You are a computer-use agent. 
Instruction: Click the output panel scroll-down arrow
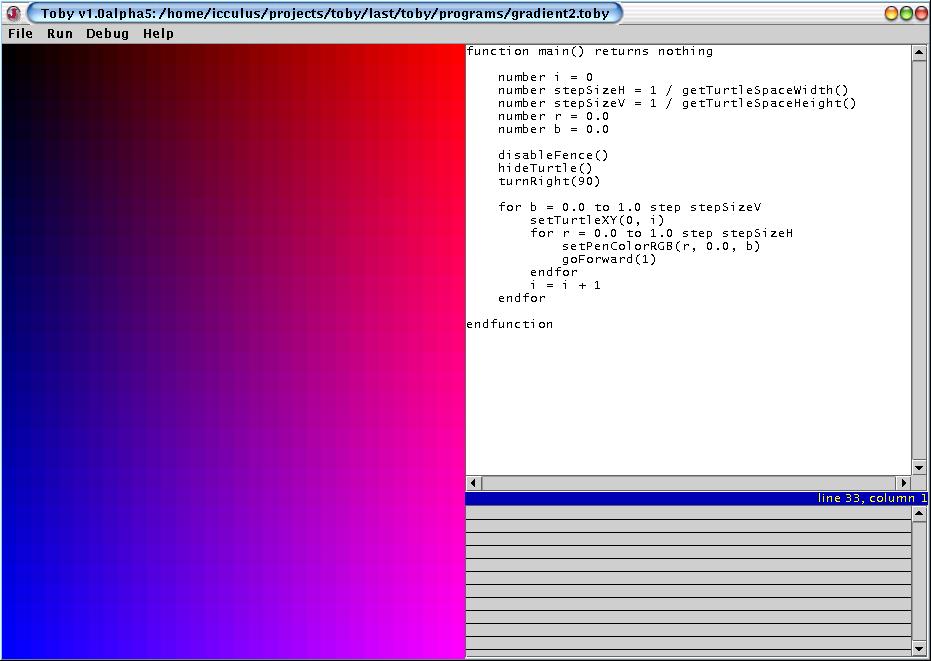(919, 648)
